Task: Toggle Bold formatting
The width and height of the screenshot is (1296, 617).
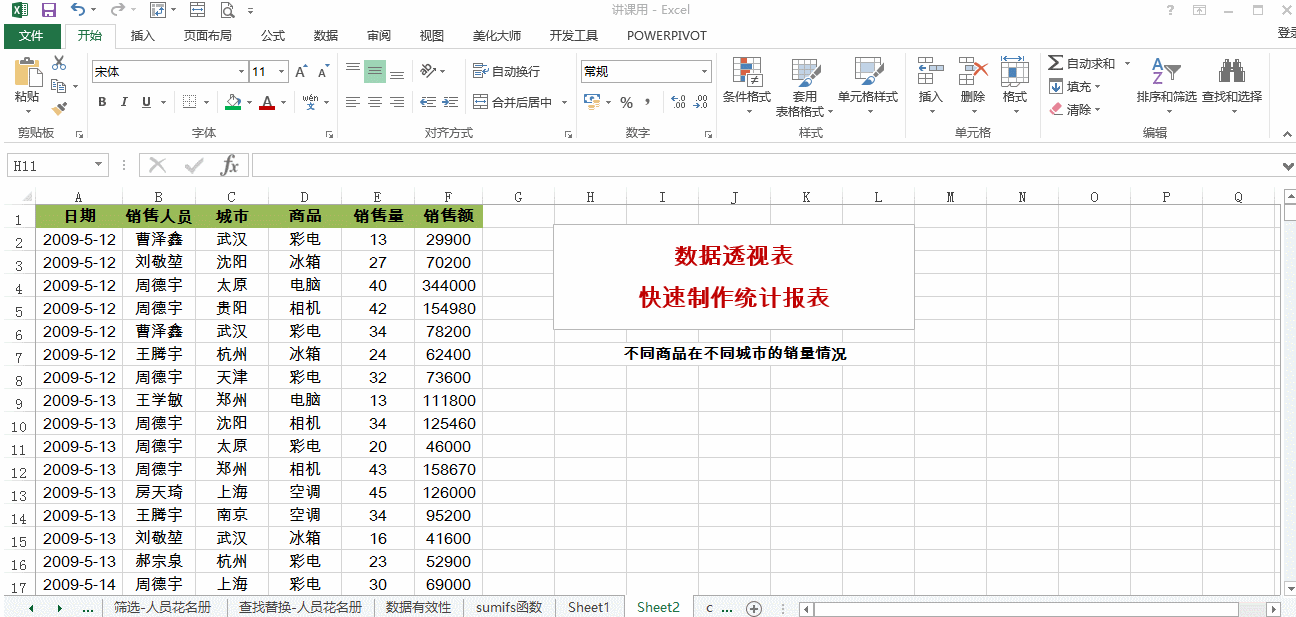Action: click(x=102, y=102)
